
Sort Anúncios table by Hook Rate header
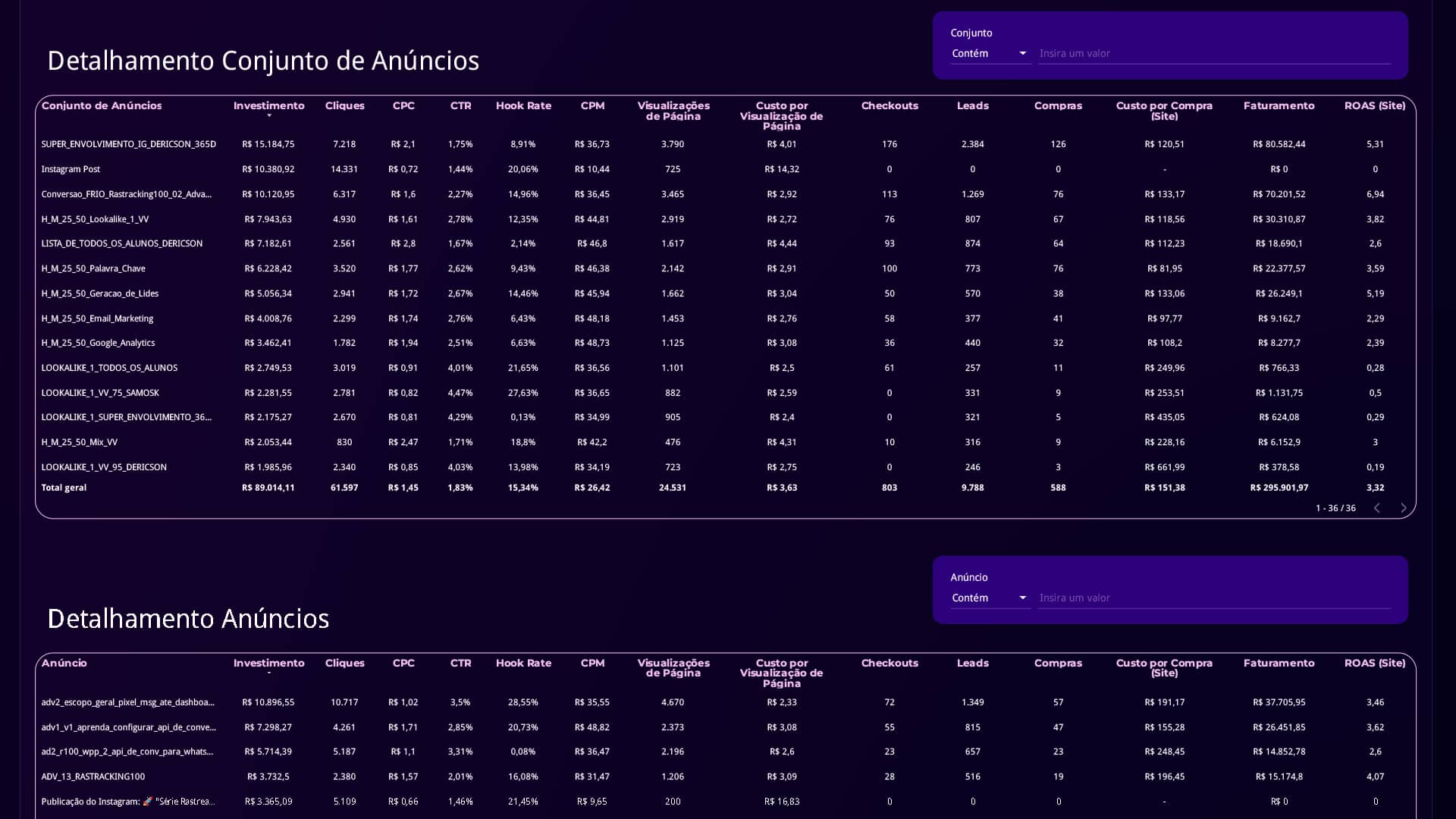[x=523, y=664]
